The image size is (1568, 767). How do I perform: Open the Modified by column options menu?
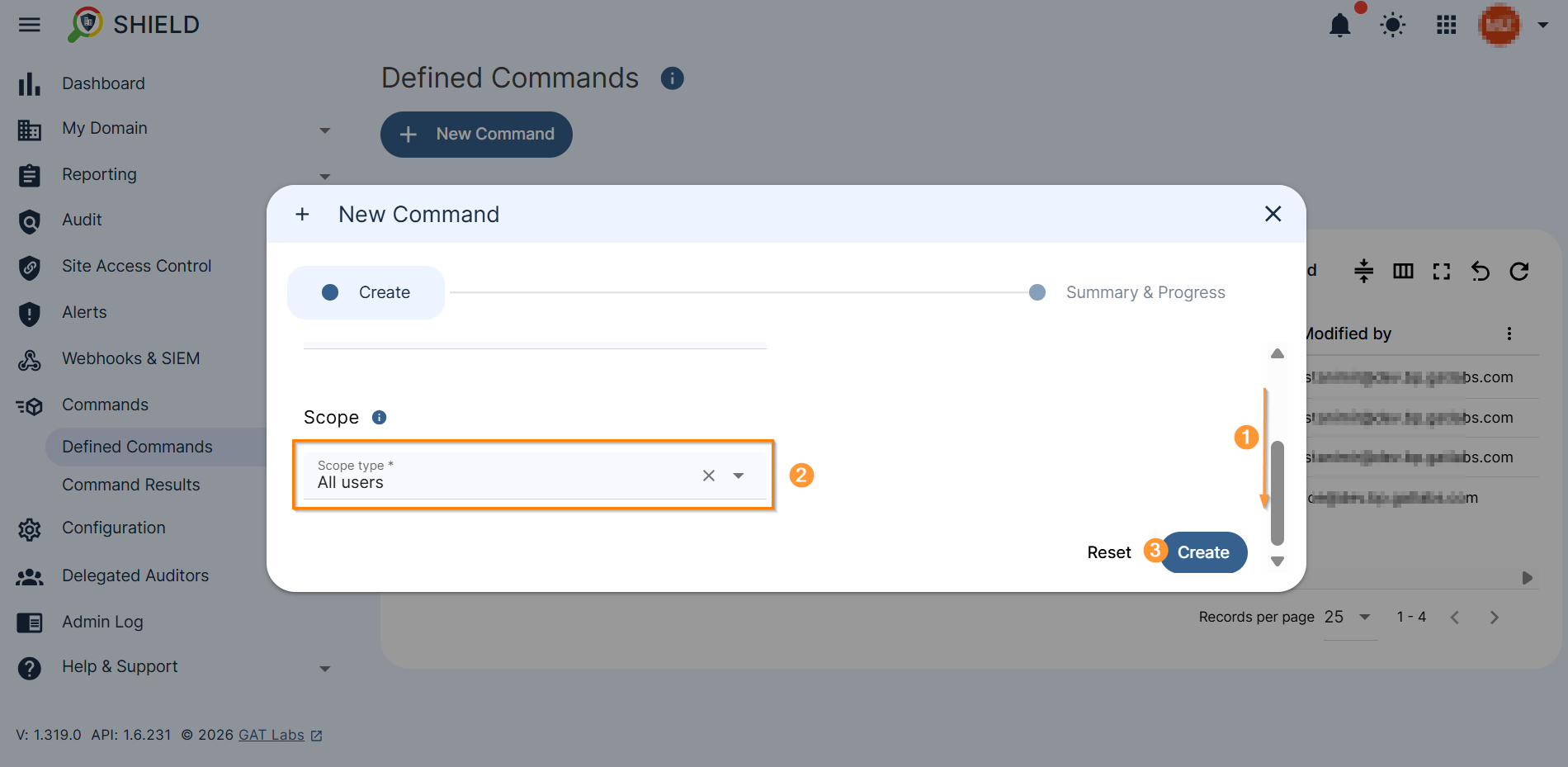click(1509, 334)
